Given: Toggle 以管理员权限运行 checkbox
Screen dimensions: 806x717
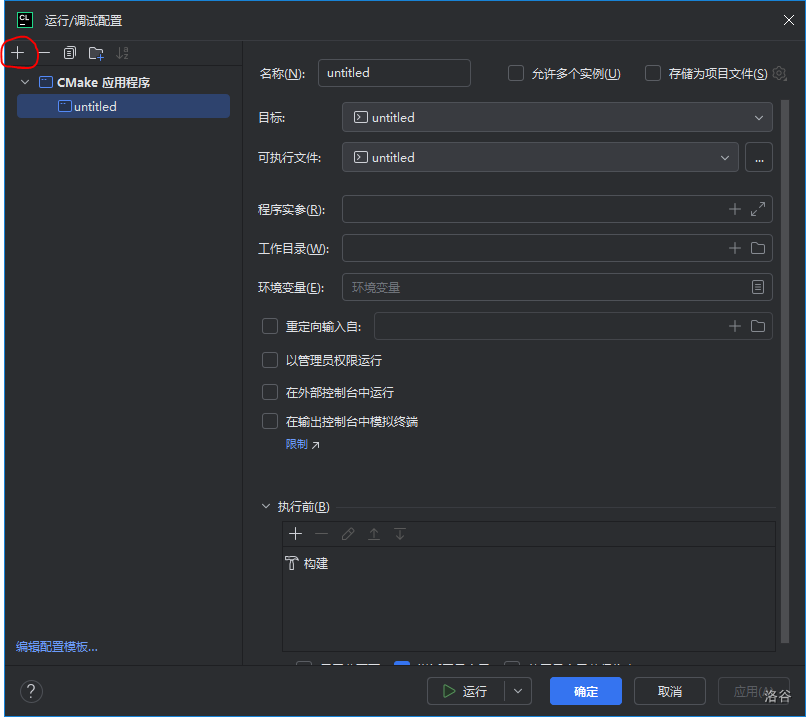Looking at the screenshot, I should point(270,360).
